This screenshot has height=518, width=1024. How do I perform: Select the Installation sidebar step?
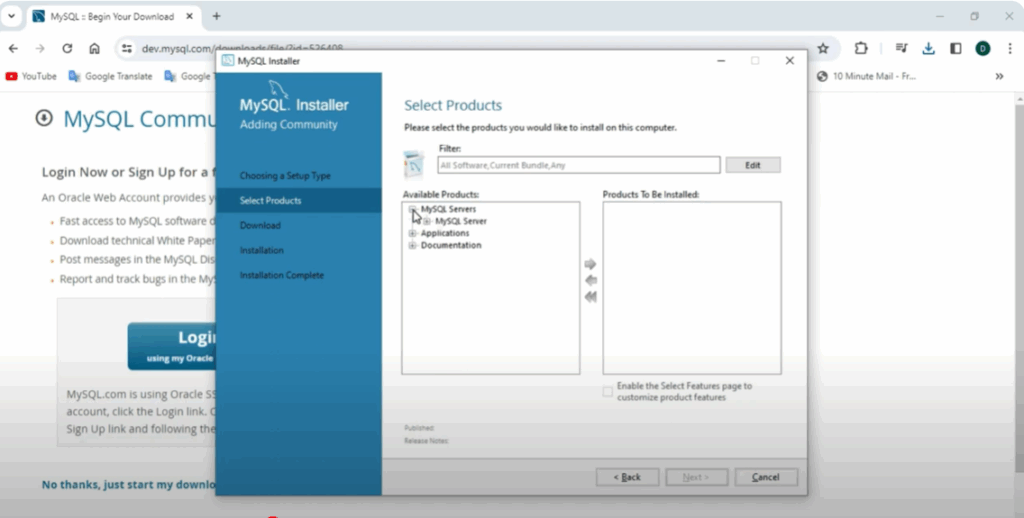coord(261,250)
